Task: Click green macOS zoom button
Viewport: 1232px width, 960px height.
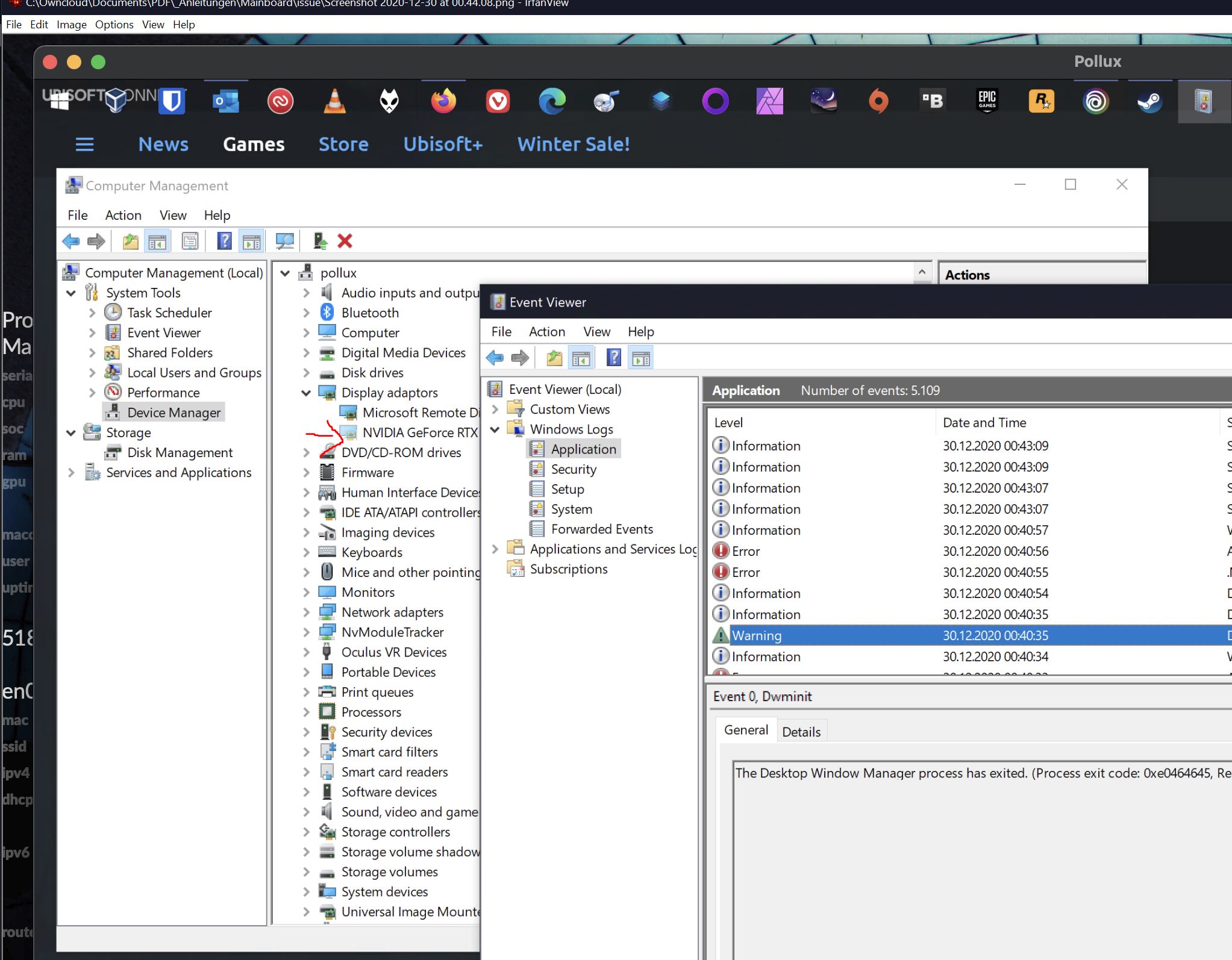Action: [98, 62]
